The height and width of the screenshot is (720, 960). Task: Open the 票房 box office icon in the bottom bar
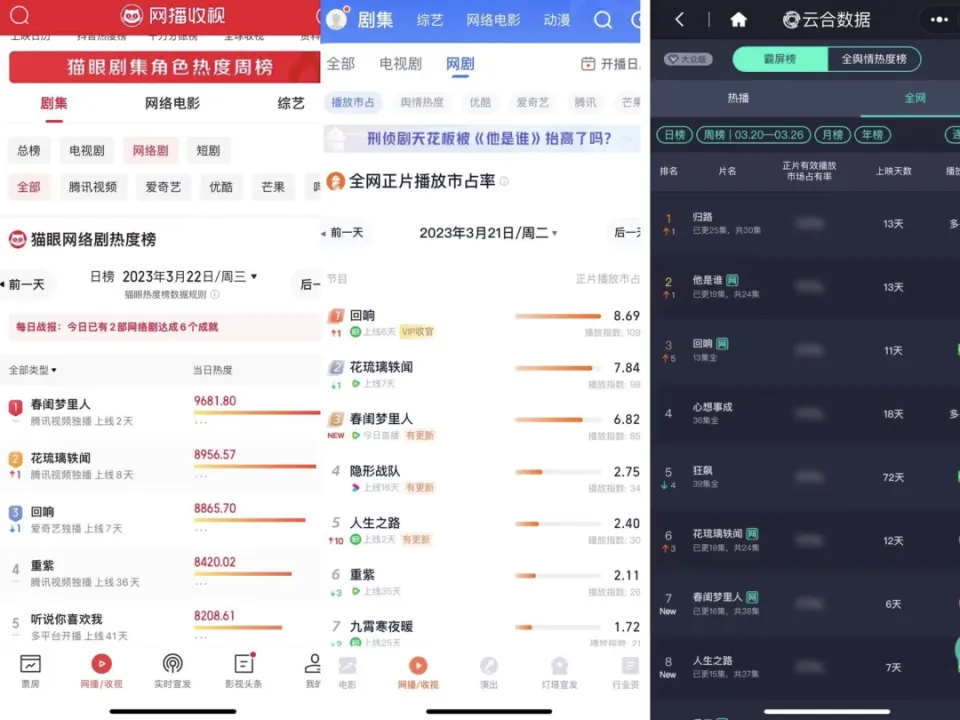pyautogui.click(x=30, y=664)
